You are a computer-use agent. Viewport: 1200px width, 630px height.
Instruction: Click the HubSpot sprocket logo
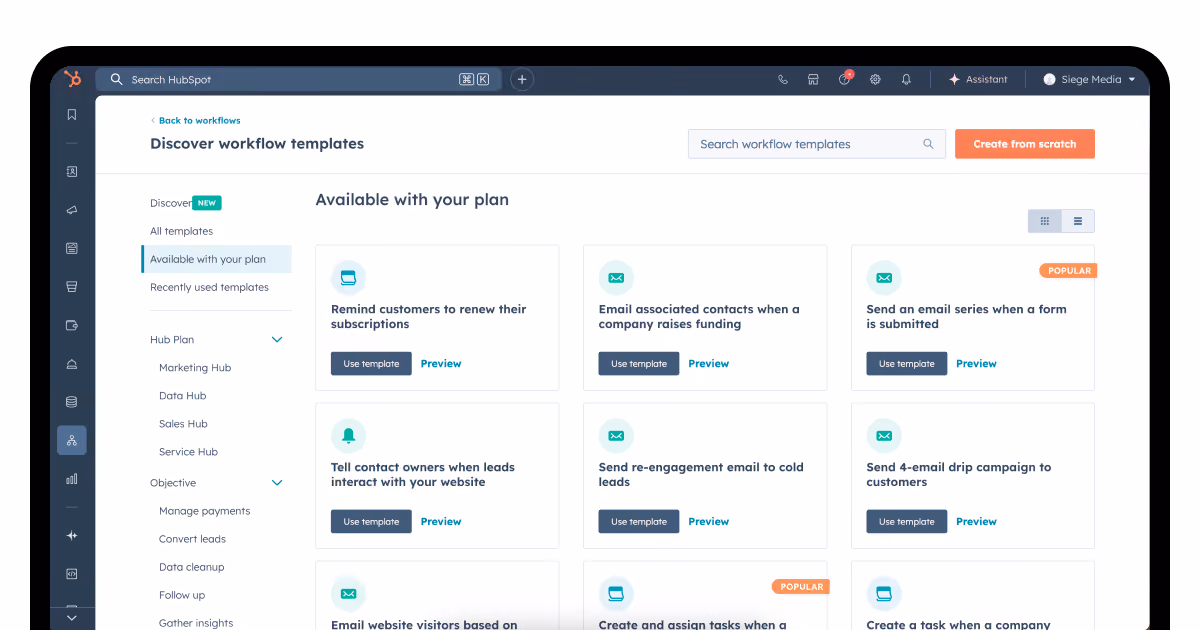point(72,79)
